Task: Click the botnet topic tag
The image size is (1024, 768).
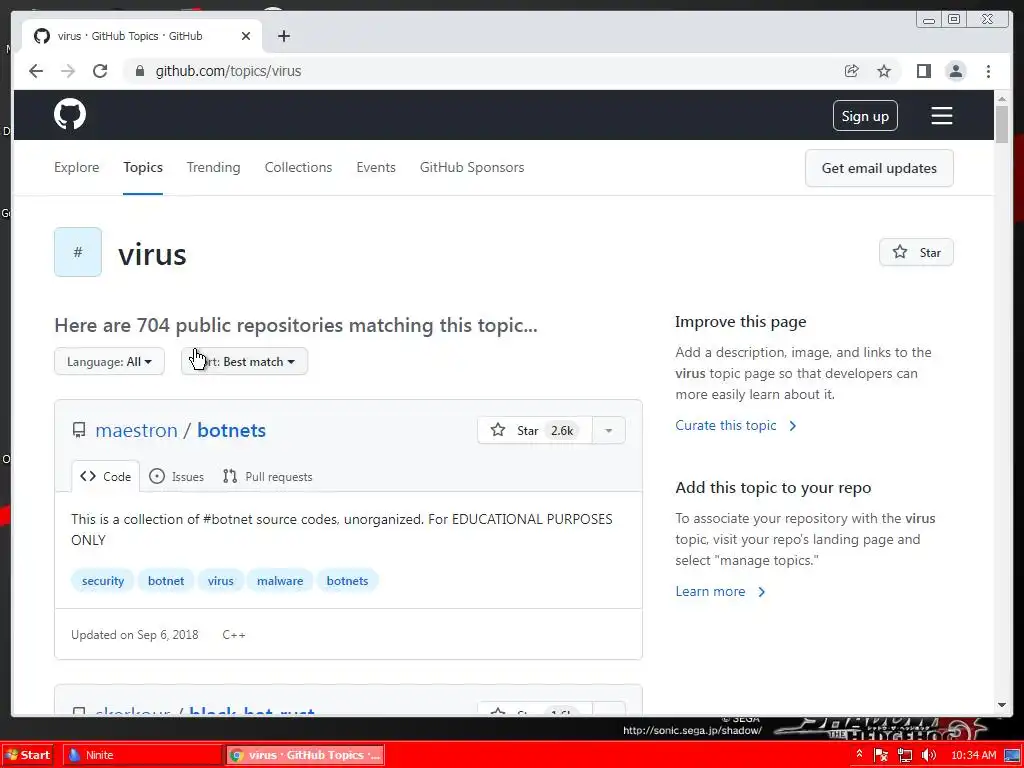Action: pos(166,581)
